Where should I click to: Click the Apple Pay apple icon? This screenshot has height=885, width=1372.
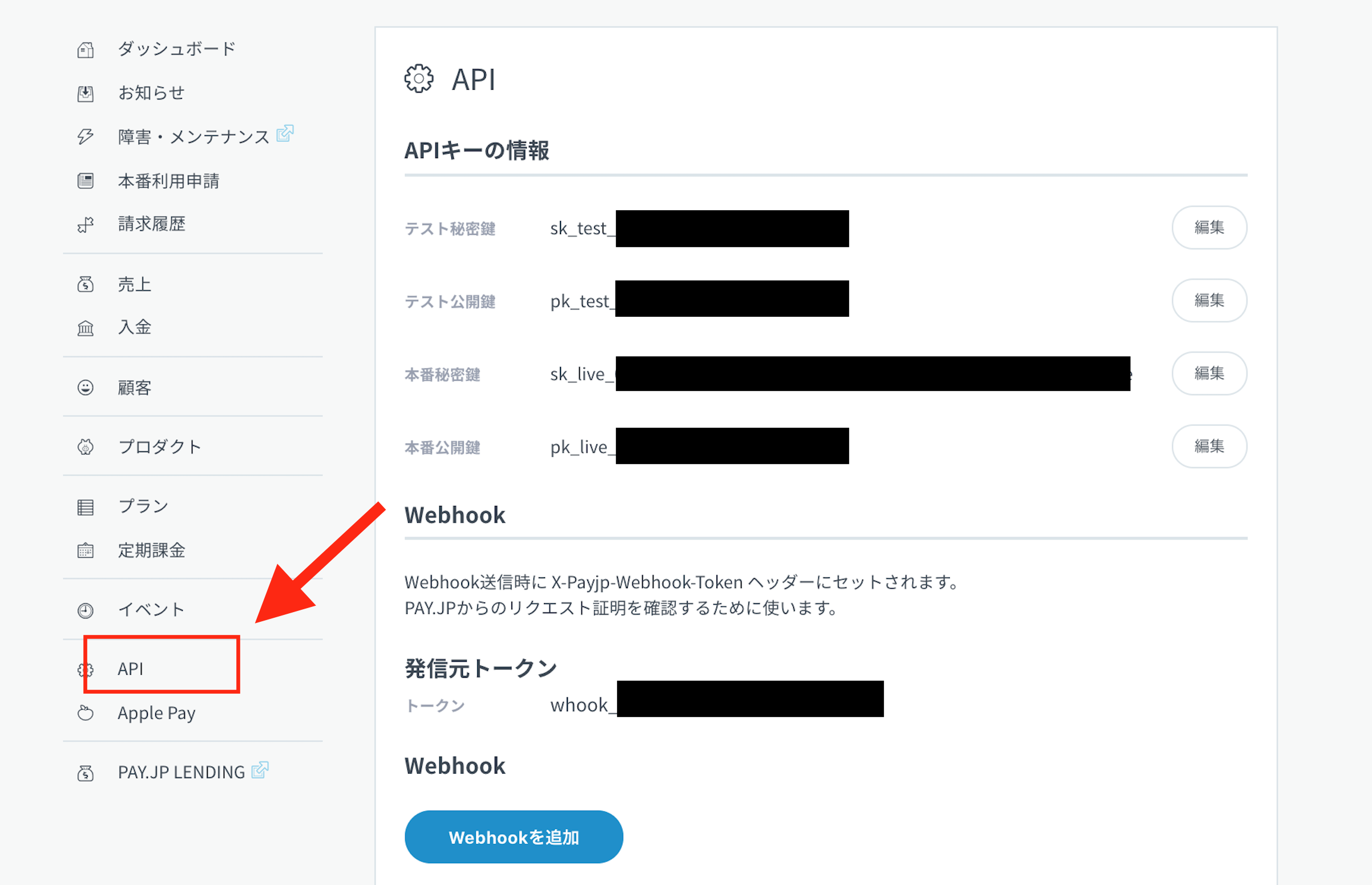tap(85, 713)
